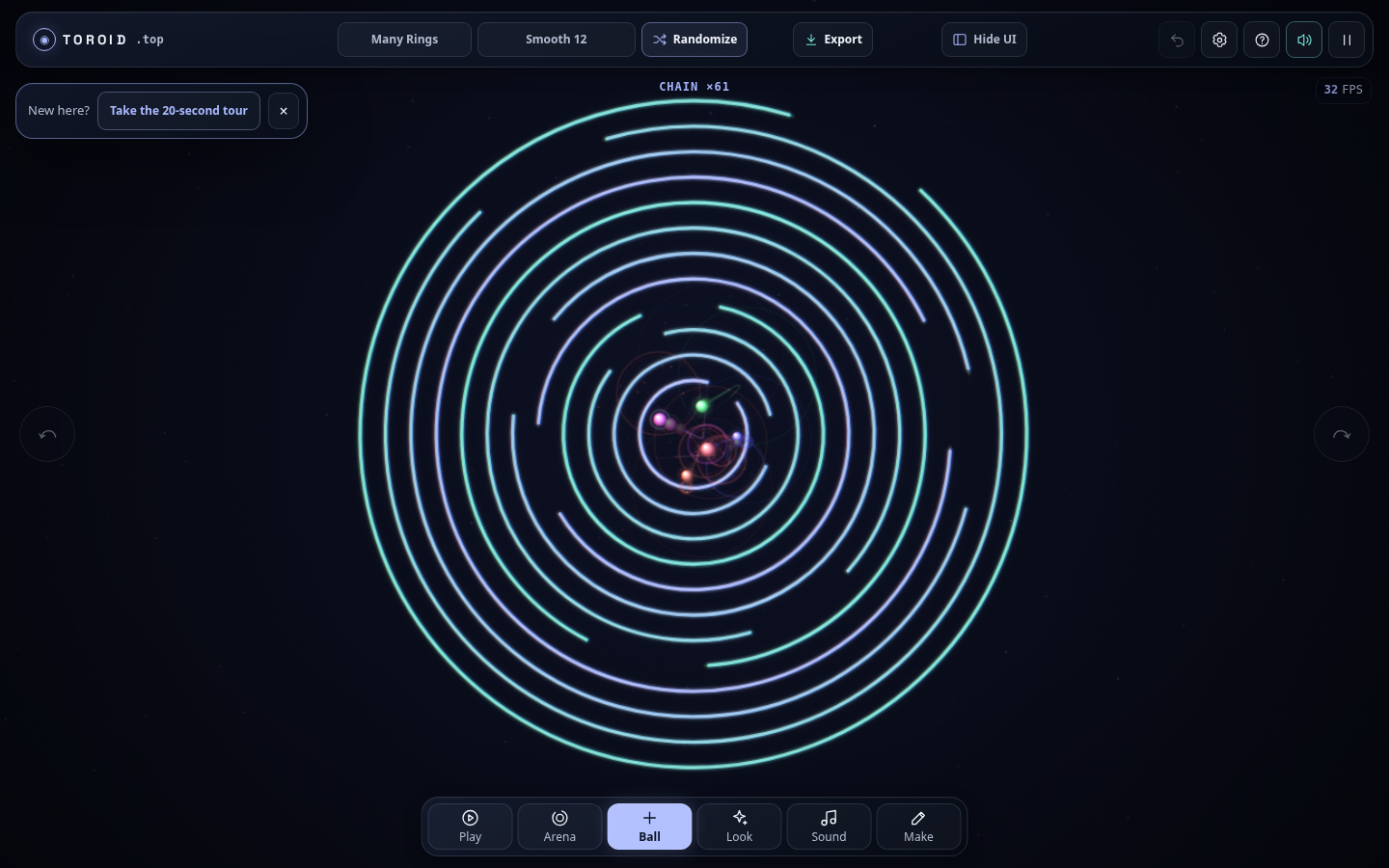
Task: Click the large red ball in center
Action: click(x=707, y=449)
